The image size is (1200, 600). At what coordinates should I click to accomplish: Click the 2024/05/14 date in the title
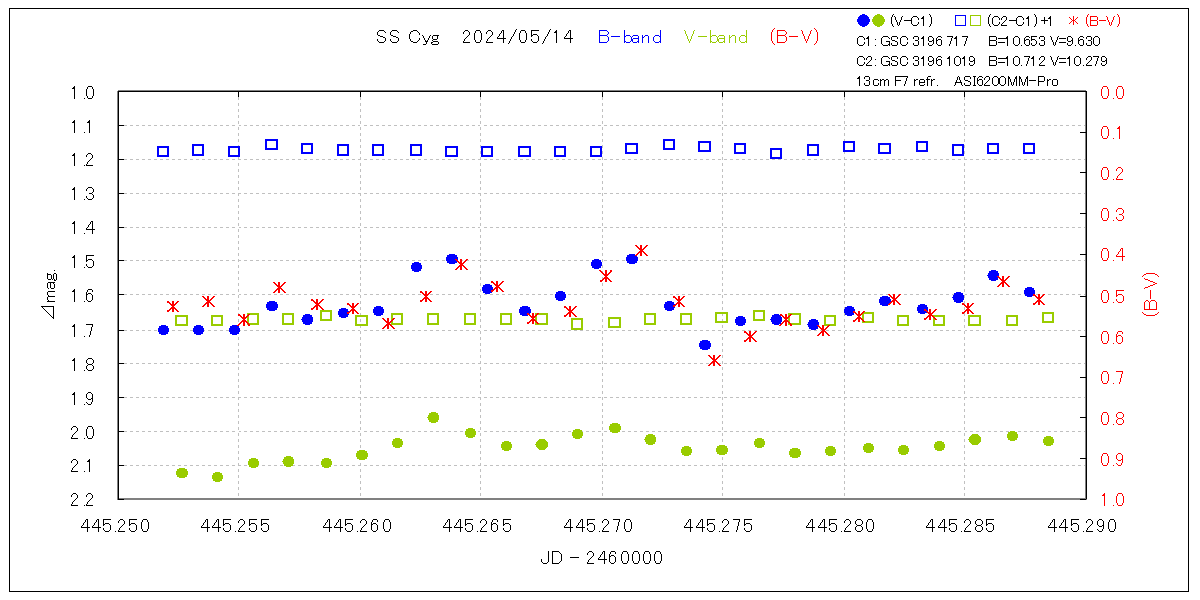point(518,37)
